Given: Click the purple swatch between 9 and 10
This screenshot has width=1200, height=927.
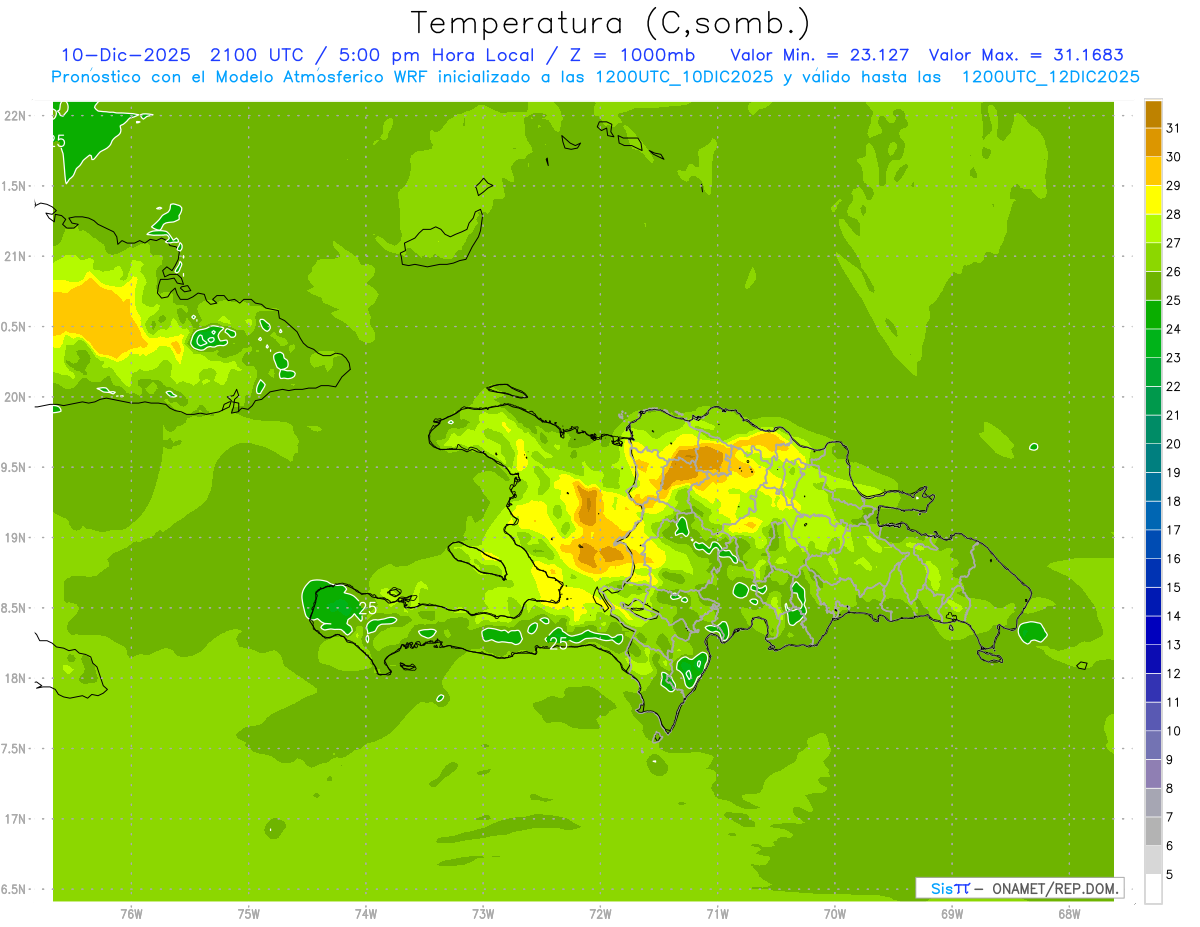Looking at the screenshot, I should pos(1153,745).
